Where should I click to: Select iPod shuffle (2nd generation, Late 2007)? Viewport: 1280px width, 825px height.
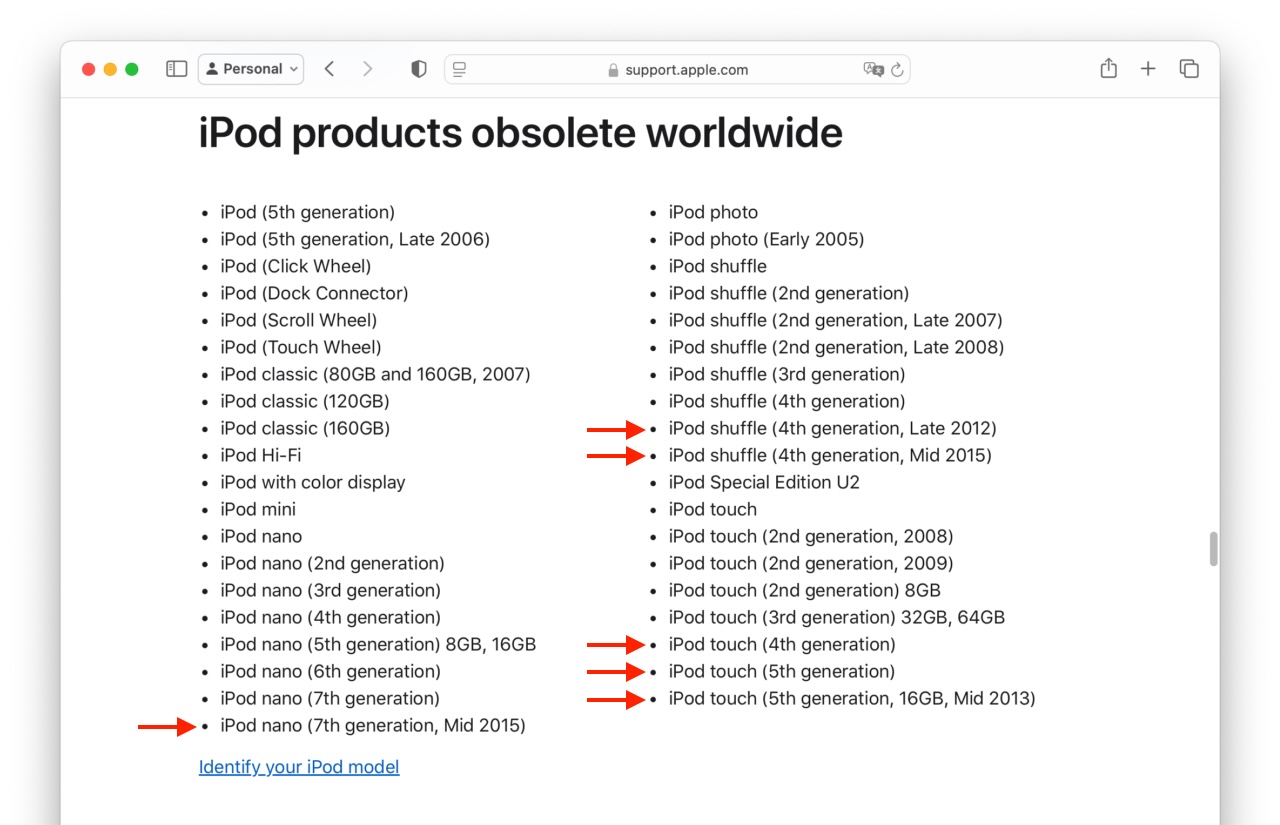tap(836, 320)
